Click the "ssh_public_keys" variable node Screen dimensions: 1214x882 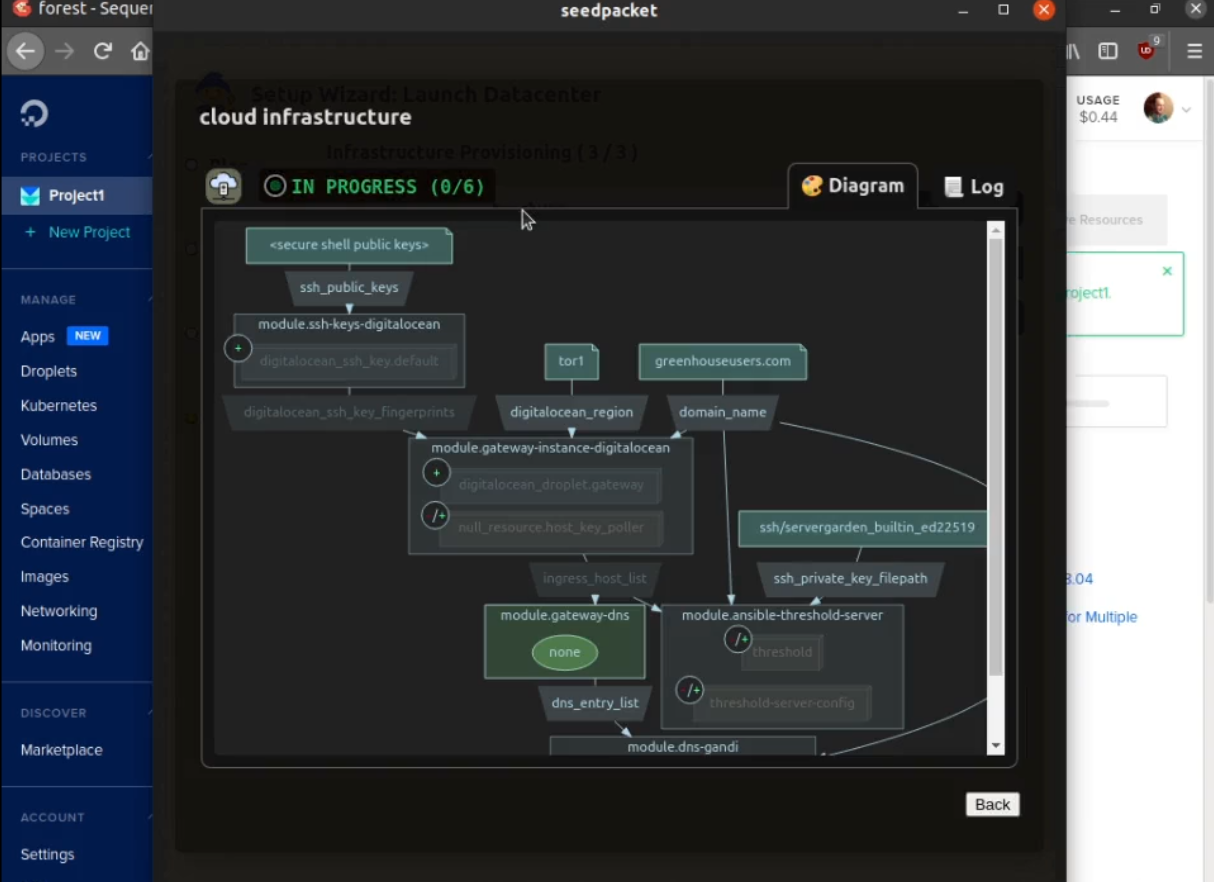click(x=349, y=287)
